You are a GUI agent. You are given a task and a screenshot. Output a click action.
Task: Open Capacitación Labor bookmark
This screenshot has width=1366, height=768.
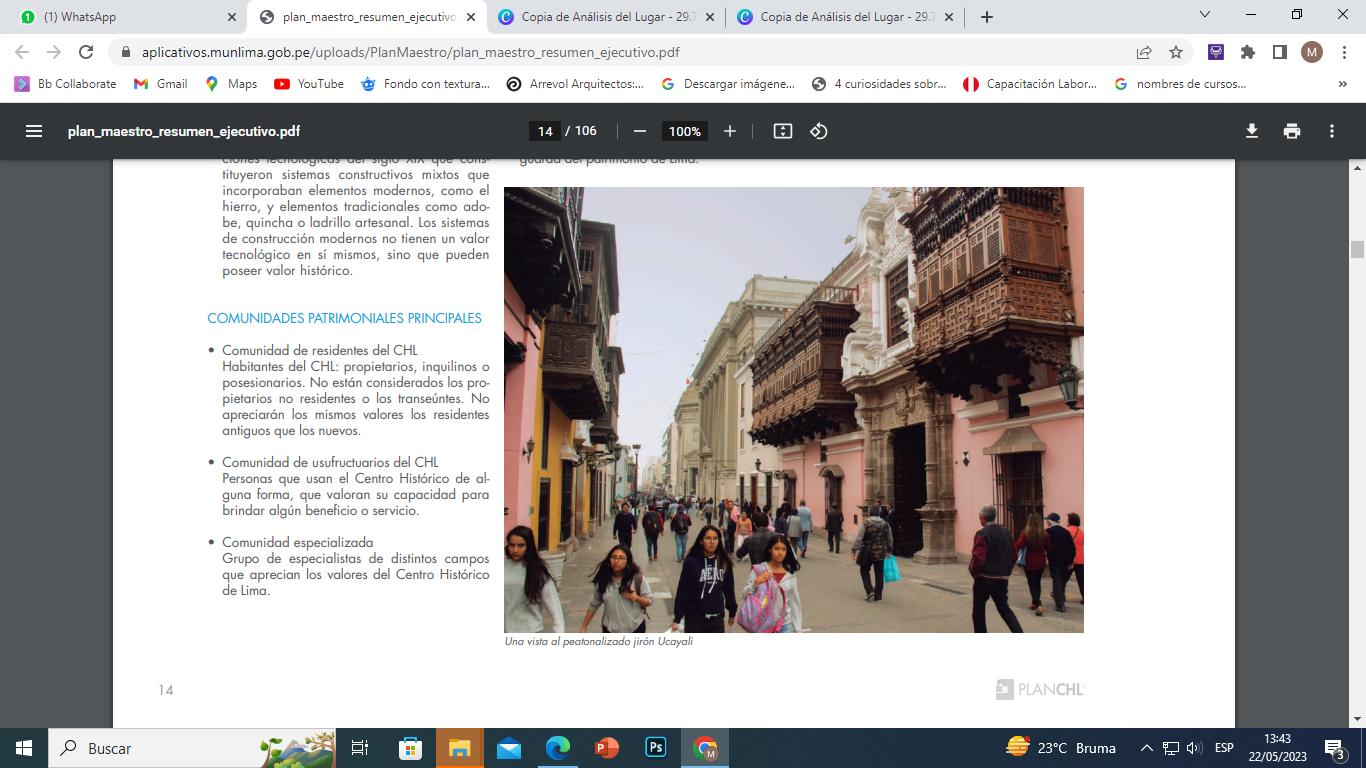[x=1030, y=84]
